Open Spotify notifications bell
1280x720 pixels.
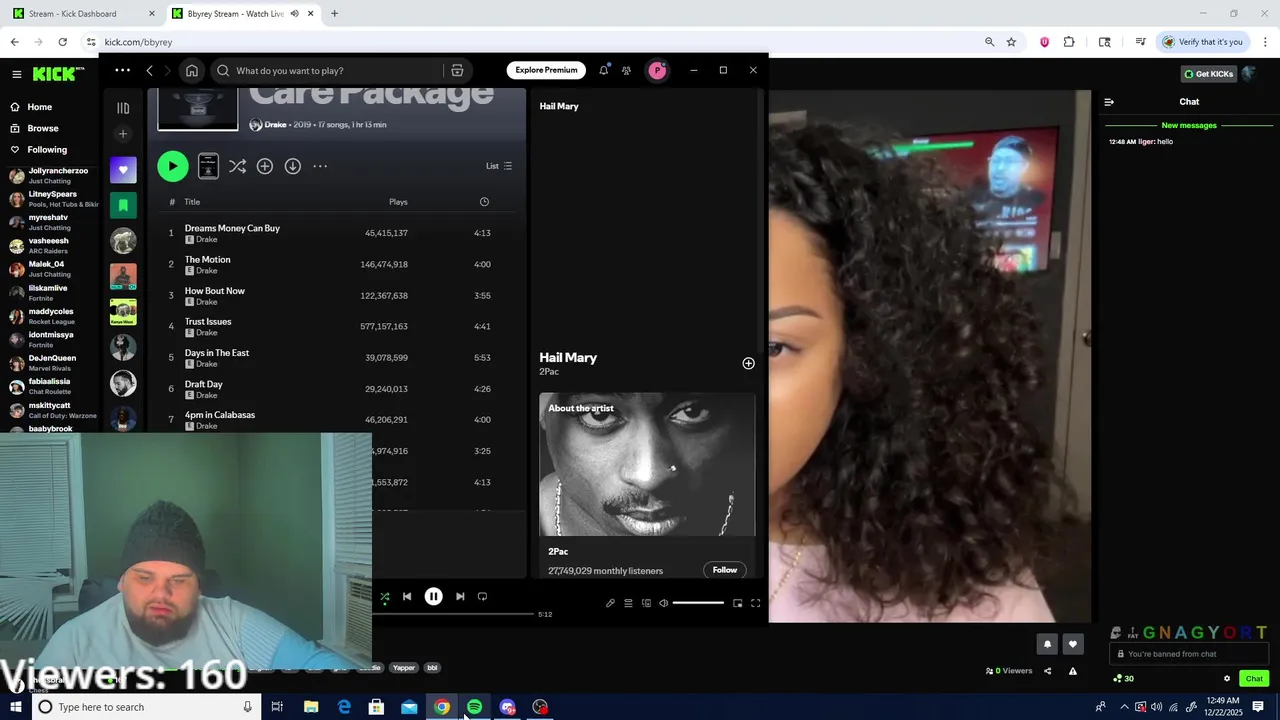click(x=604, y=70)
